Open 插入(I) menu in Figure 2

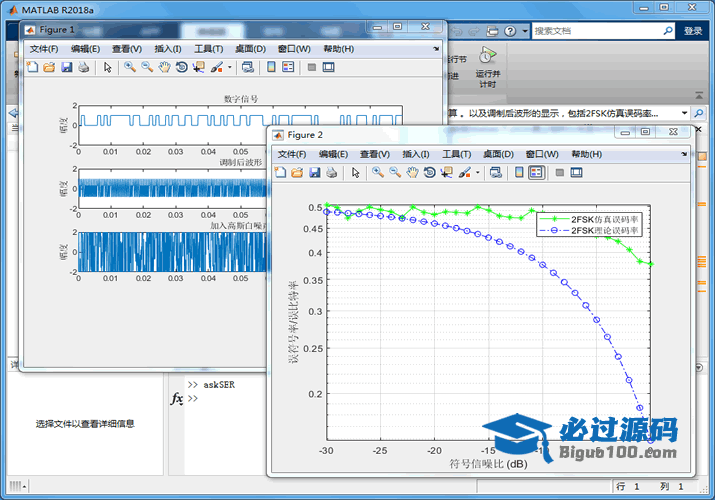tap(416, 154)
